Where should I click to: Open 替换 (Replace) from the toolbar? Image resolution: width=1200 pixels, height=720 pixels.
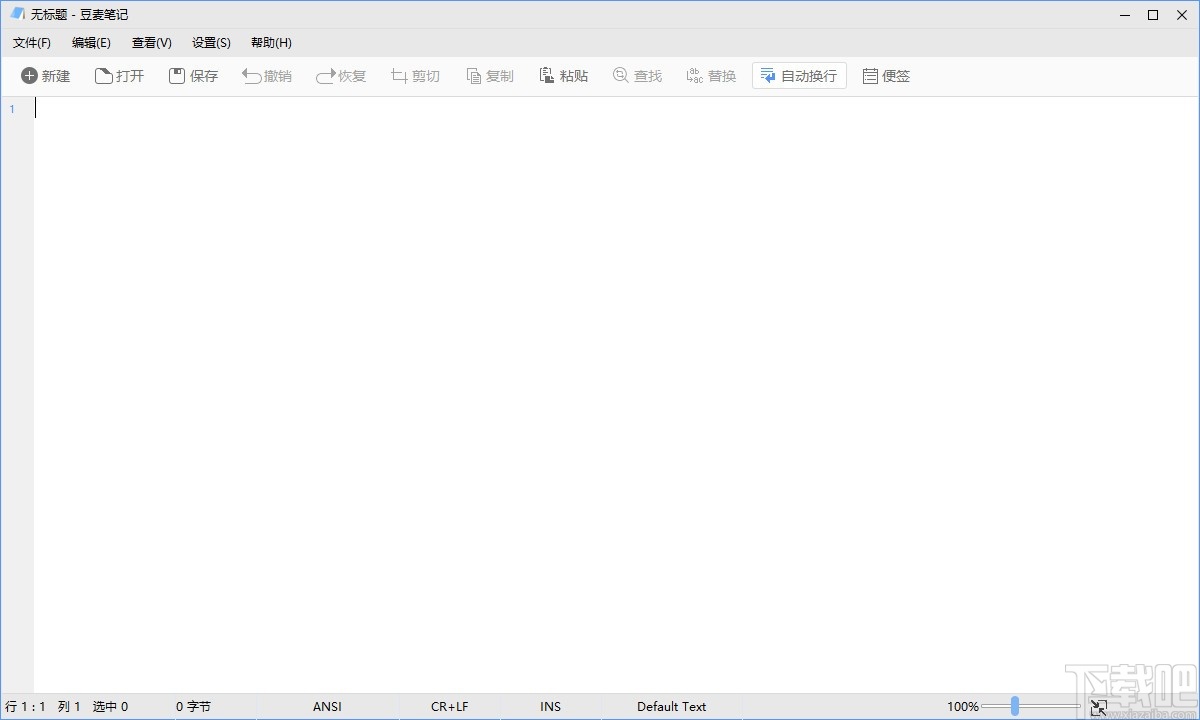[712, 76]
